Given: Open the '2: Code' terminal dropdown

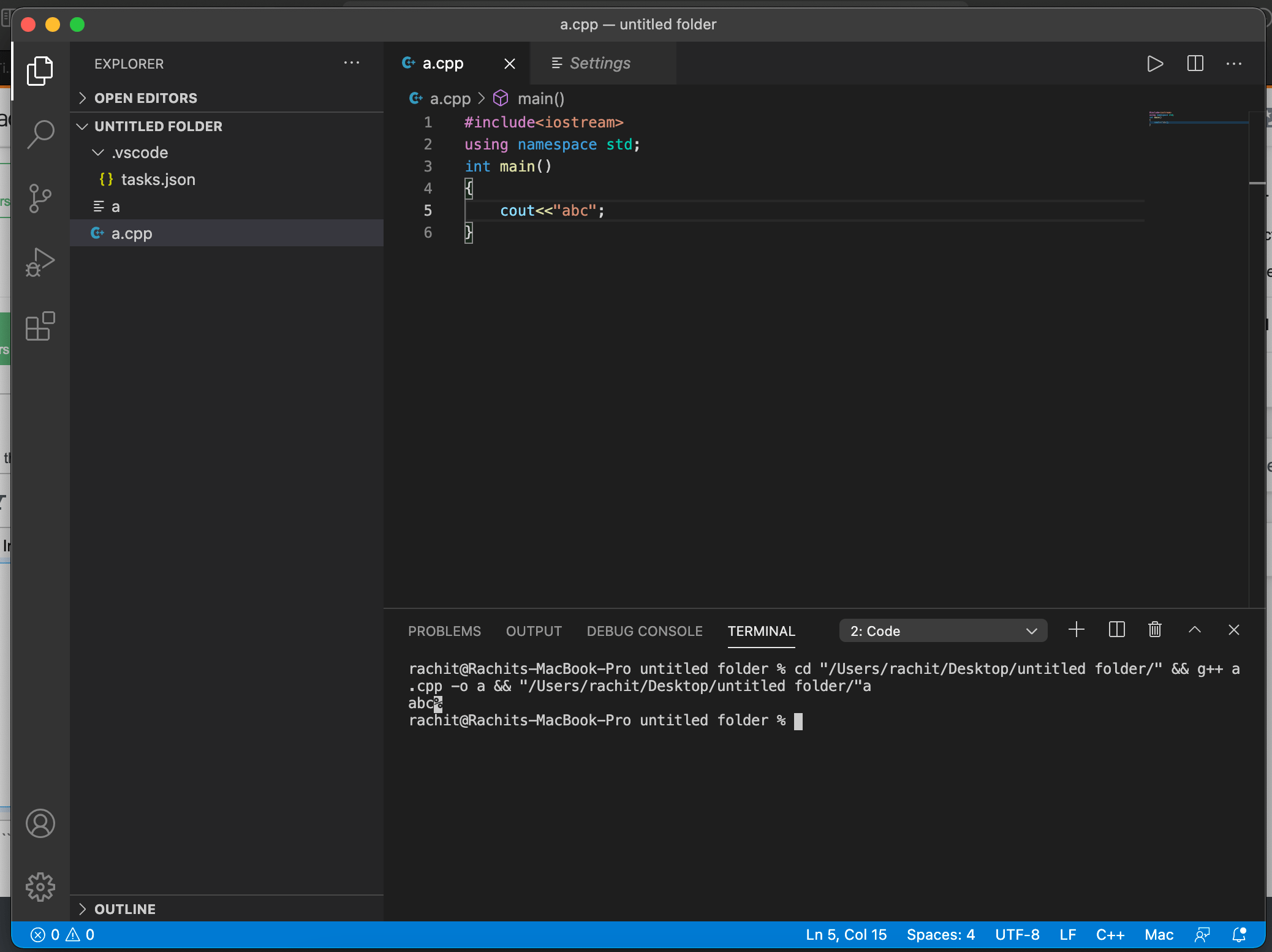Looking at the screenshot, I should tap(943, 630).
